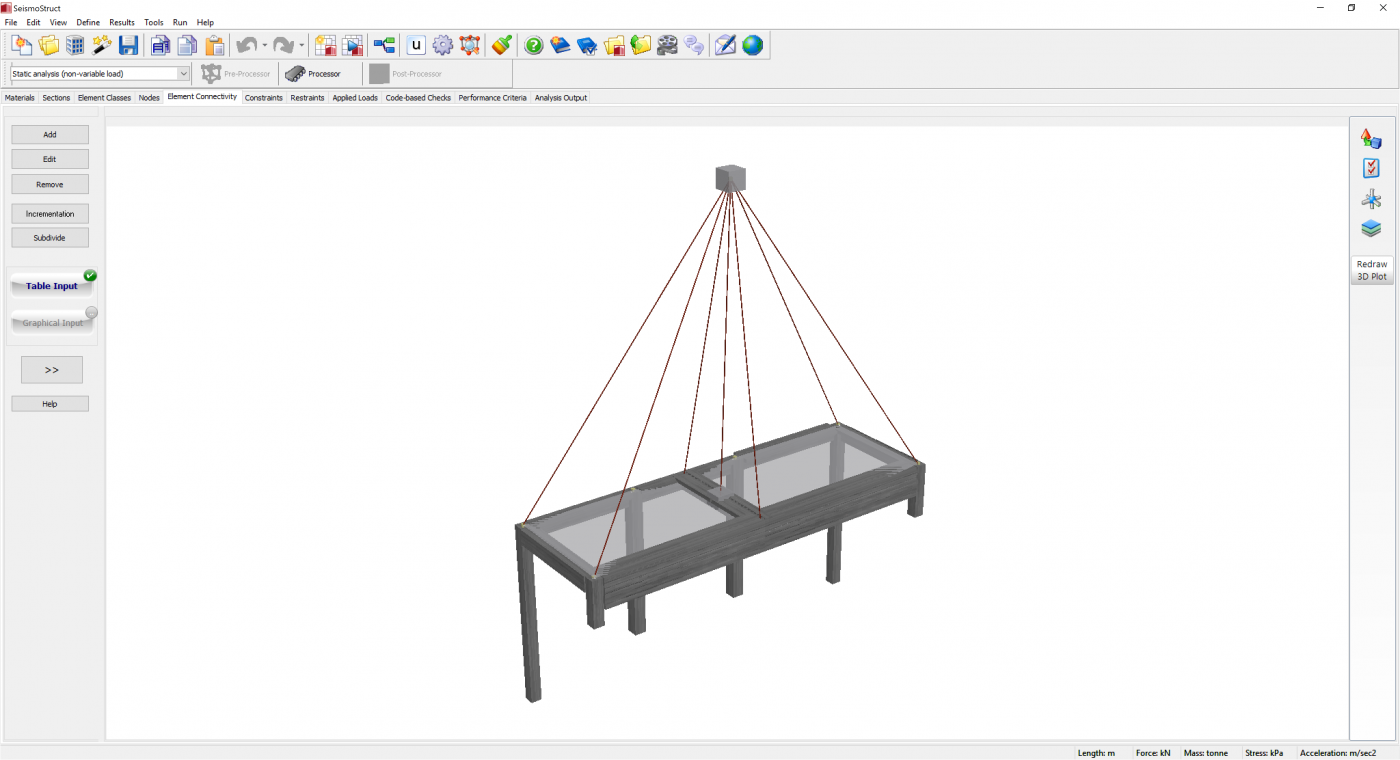Click the grey cube node atop the model
The height and width of the screenshot is (760, 1400).
pyautogui.click(x=731, y=178)
